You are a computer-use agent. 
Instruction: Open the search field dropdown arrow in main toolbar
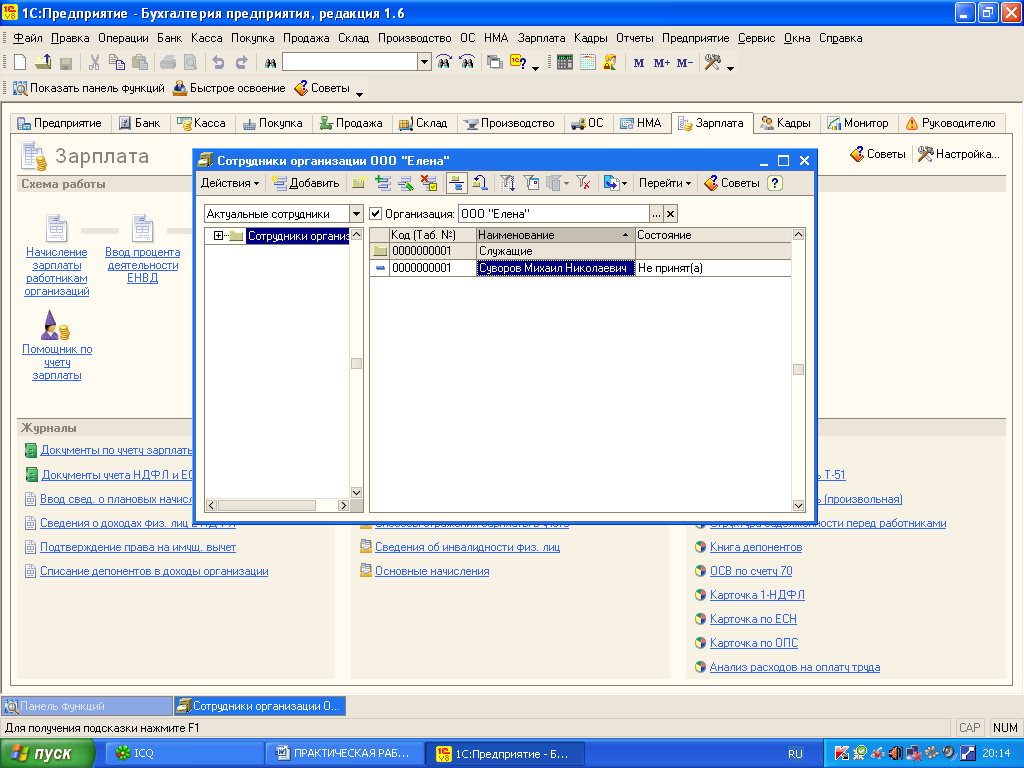click(424, 63)
